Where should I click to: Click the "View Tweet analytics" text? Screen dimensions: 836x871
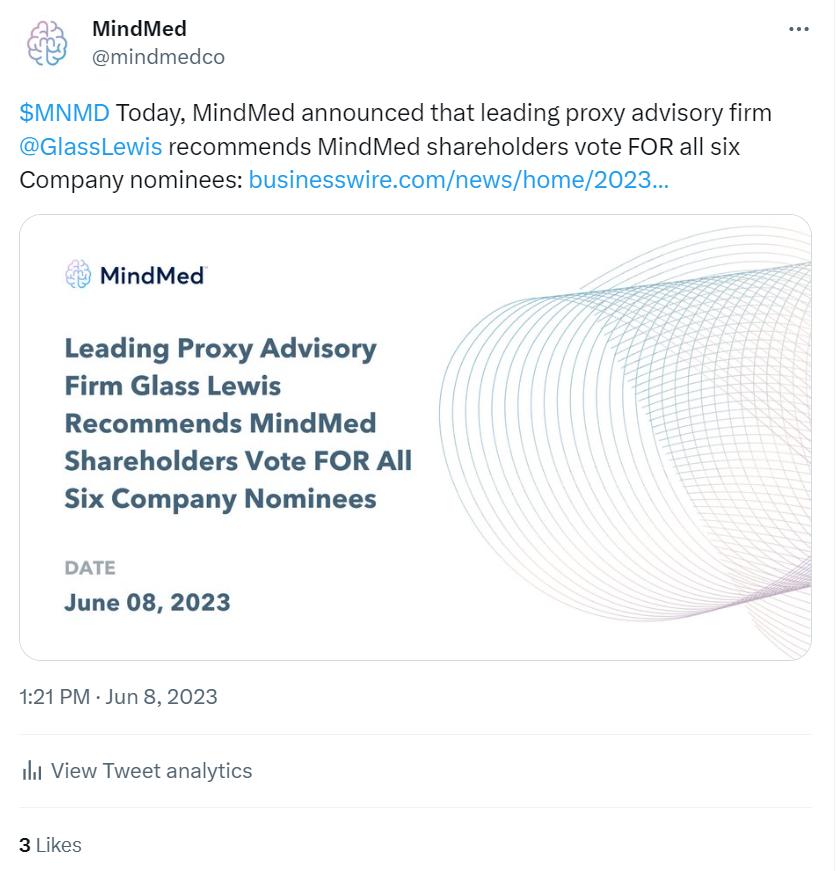pos(151,771)
